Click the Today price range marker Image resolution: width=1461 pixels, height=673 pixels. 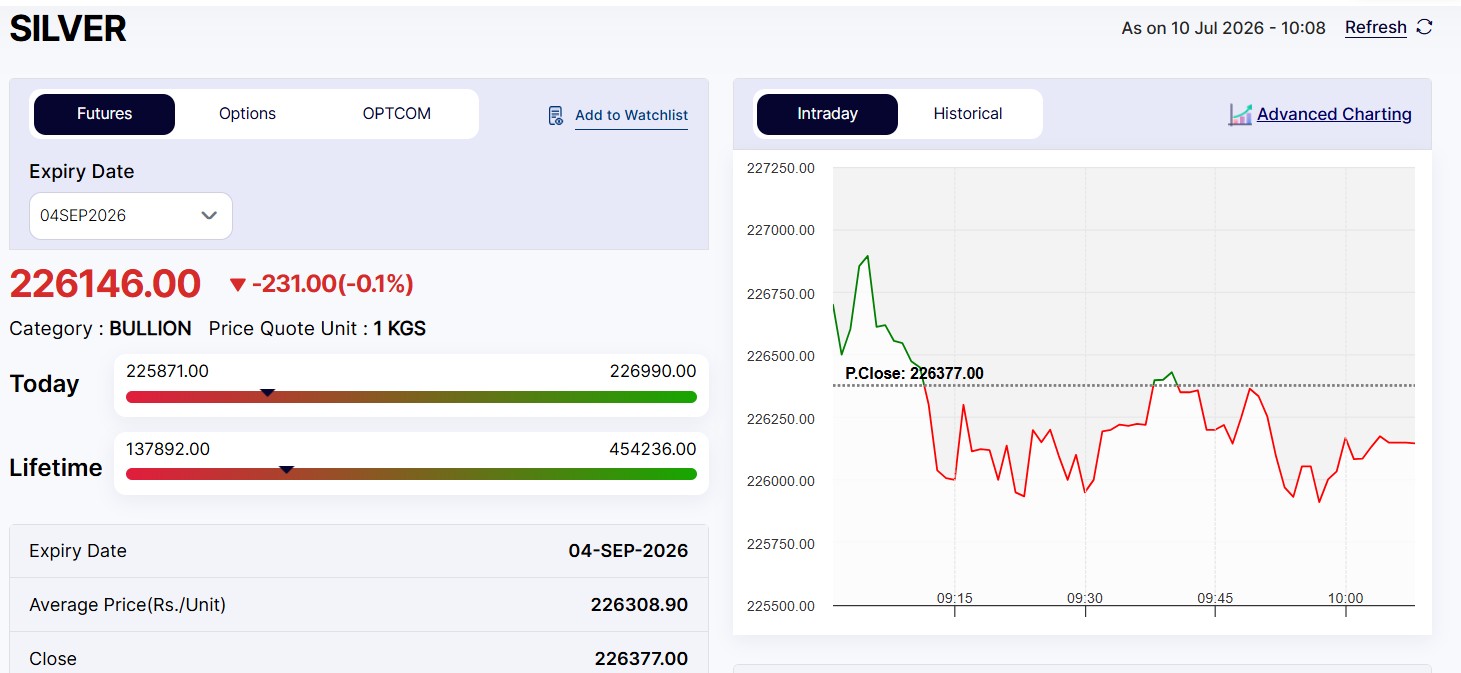(x=267, y=393)
